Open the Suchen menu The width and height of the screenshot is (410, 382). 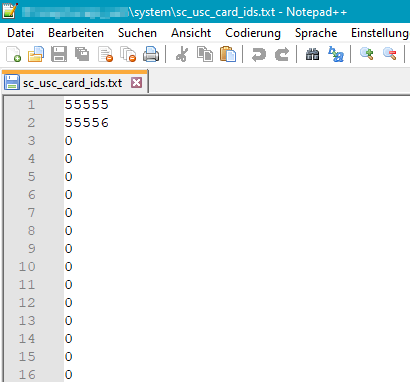(137, 33)
